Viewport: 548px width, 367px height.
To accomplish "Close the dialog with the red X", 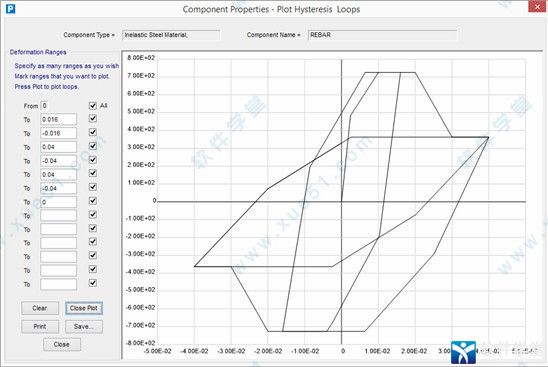I will point(537,6).
